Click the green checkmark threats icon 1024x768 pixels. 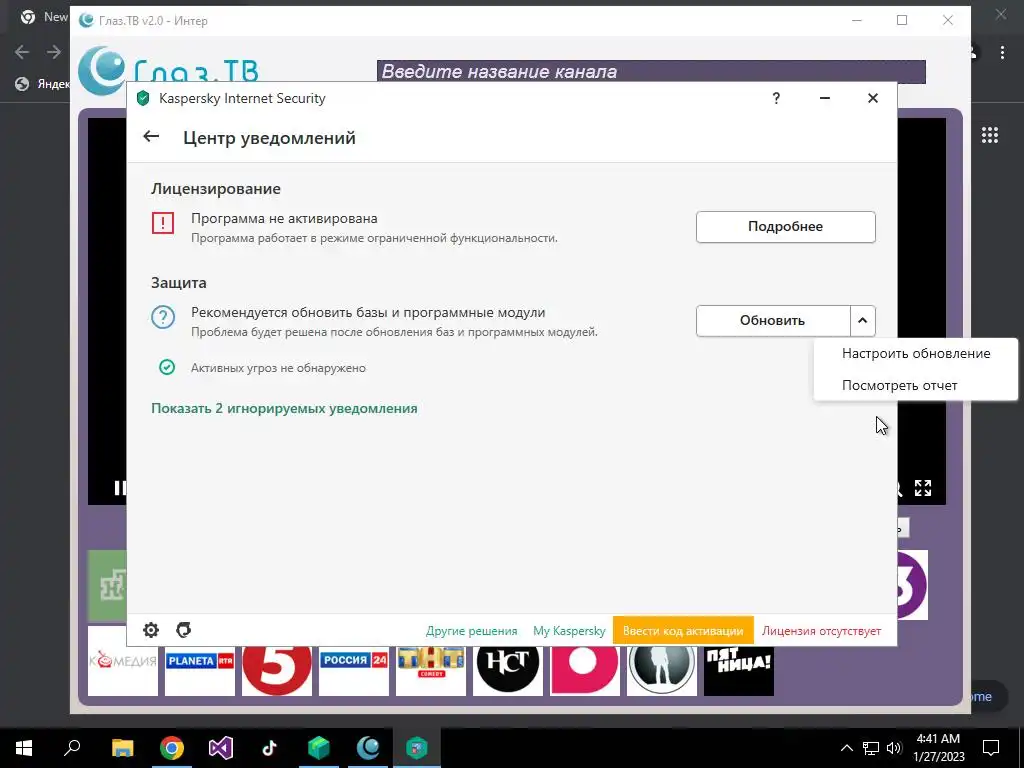167,367
